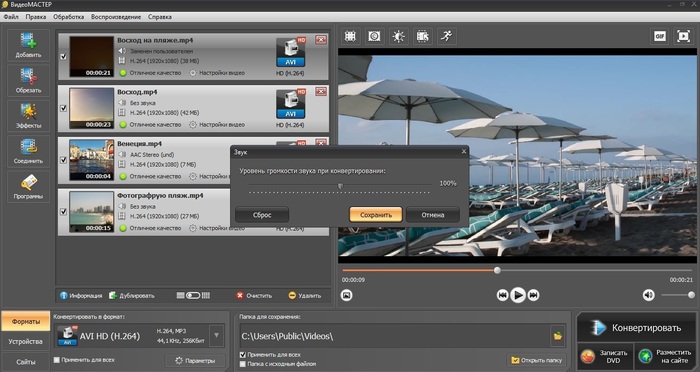This screenshot has width=700, height=372.
Task: Skip to next clip in player
Action: [533, 295]
